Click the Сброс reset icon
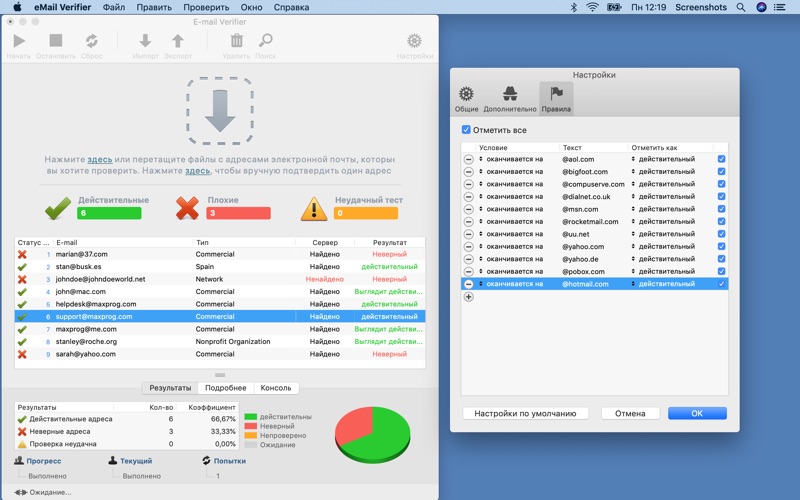Screen dimensions: 800x500 (x=92, y=41)
